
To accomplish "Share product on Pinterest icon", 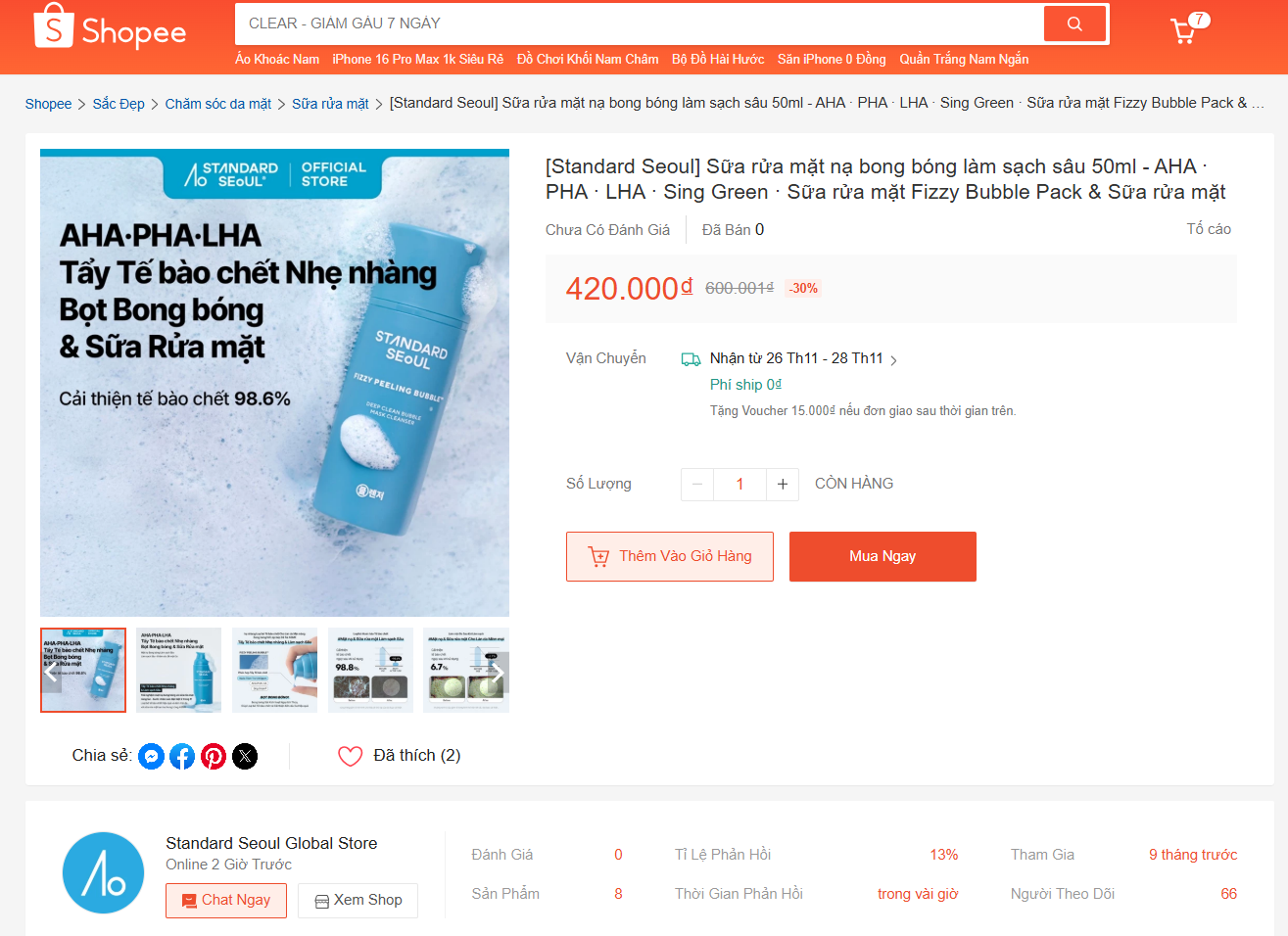I will 214,756.
